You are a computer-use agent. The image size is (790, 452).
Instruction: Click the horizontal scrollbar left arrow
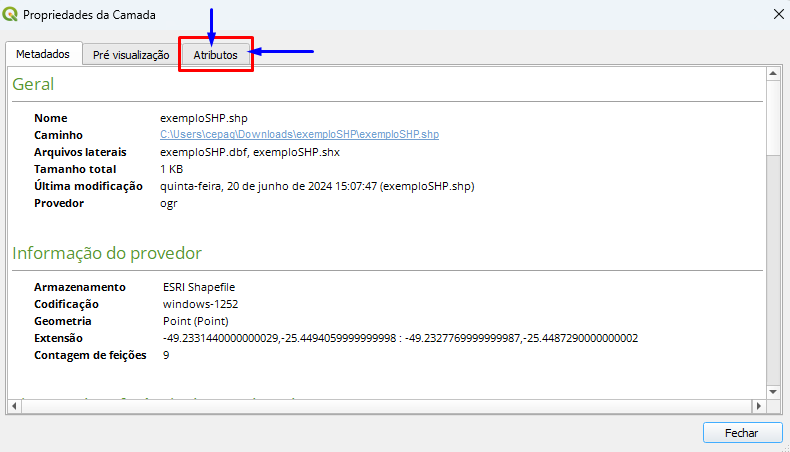point(14,406)
